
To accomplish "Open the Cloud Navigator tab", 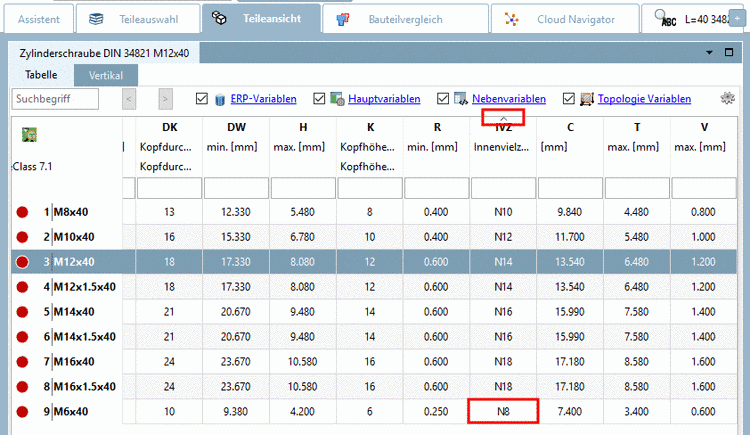I will pos(565,19).
